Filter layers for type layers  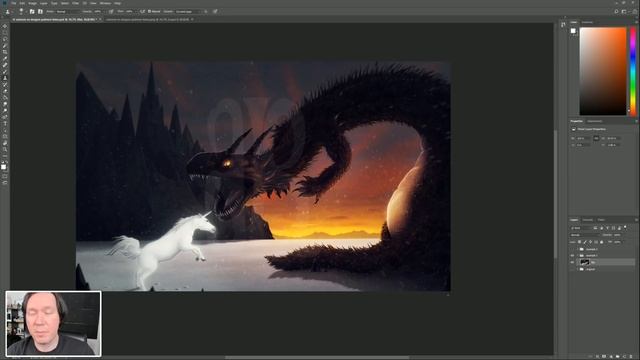(607, 228)
